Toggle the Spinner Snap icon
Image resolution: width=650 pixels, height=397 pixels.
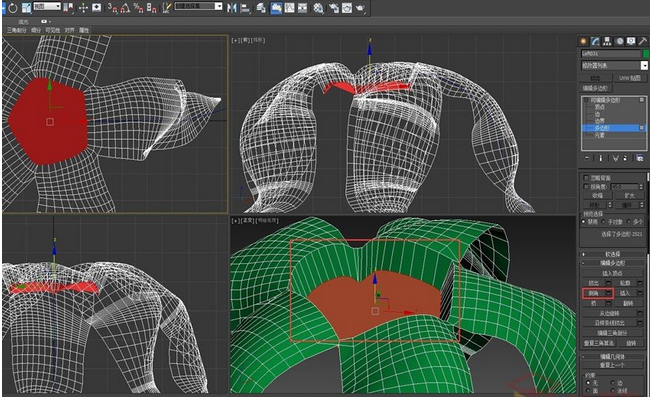point(152,7)
